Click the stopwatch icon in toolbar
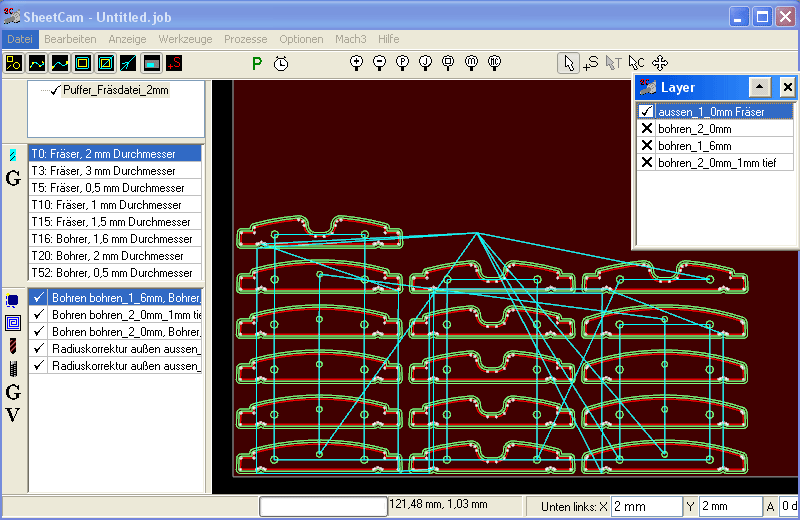This screenshot has height=520, width=800. pyautogui.click(x=282, y=63)
